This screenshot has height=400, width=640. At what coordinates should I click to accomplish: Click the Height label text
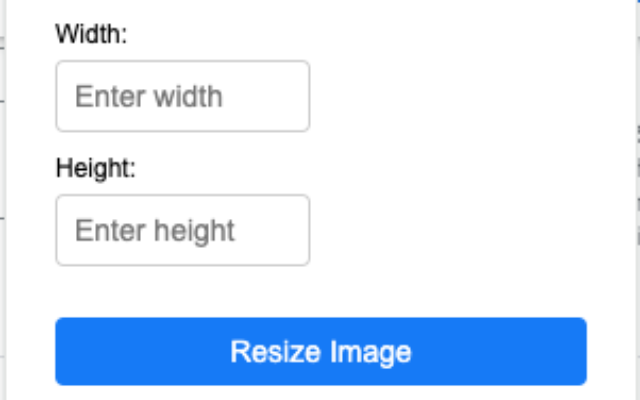(96, 167)
